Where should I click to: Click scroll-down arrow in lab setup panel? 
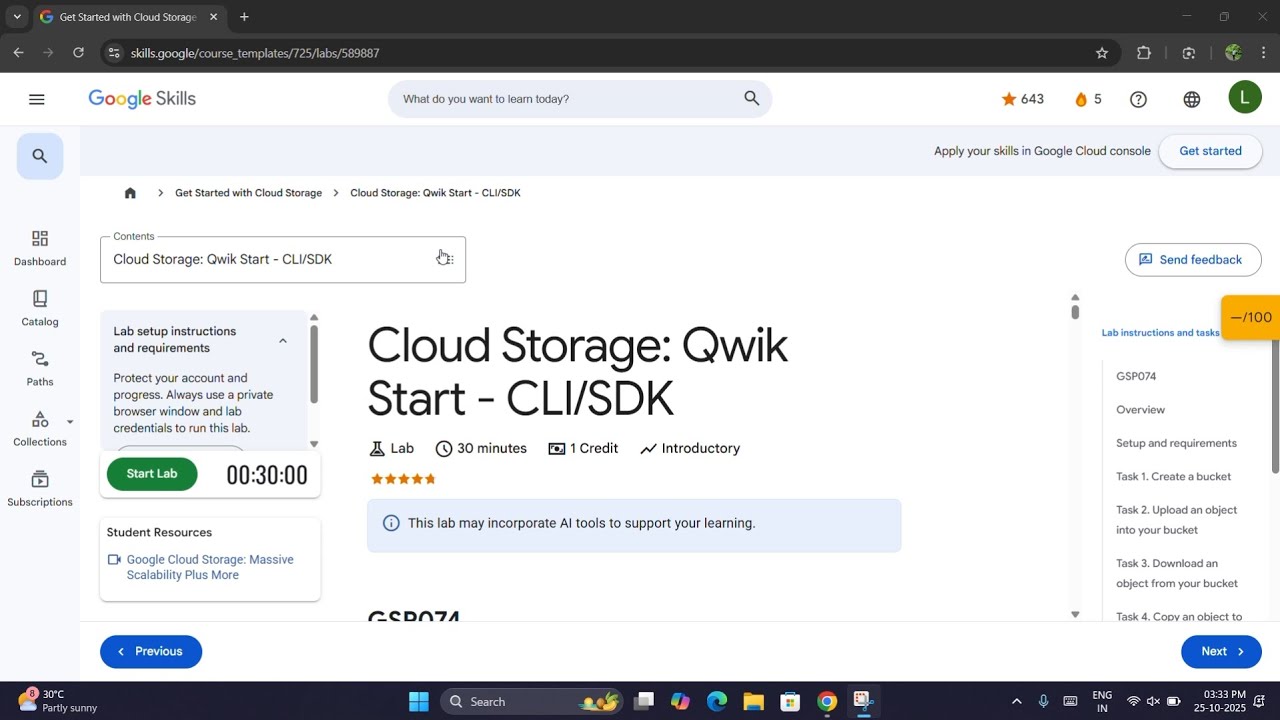pyautogui.click(x=314, y=444)
